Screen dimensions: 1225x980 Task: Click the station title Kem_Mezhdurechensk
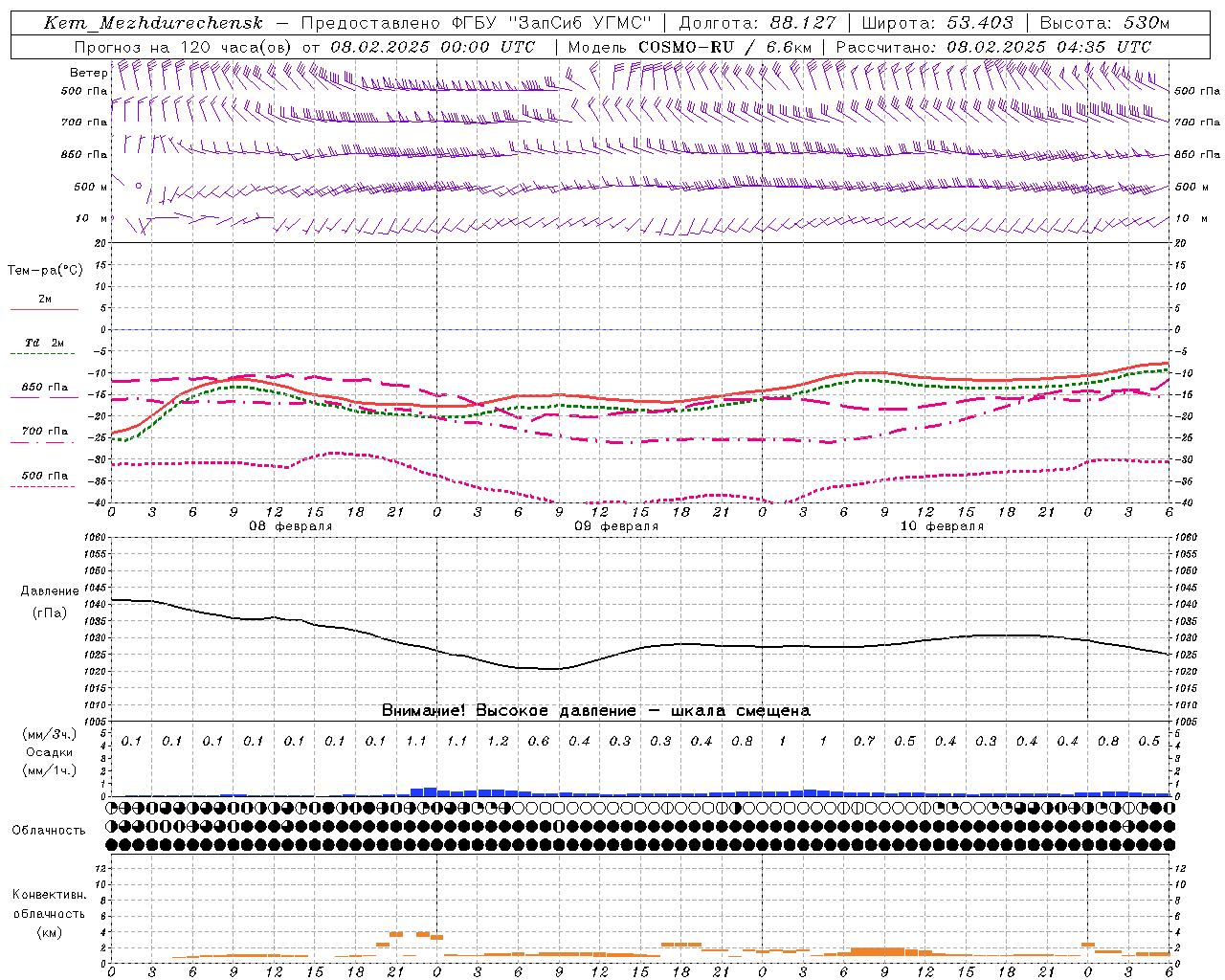[x=153, y=23]
